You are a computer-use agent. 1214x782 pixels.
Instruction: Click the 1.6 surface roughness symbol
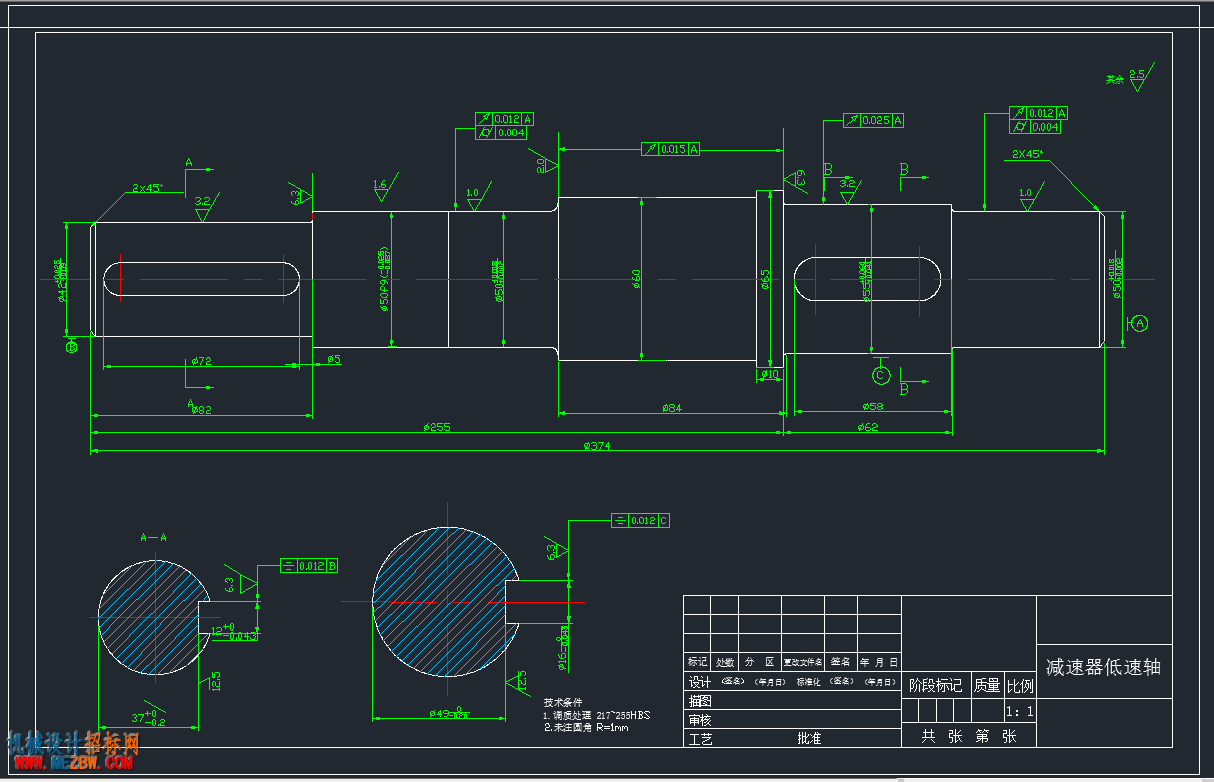[382, 187]
